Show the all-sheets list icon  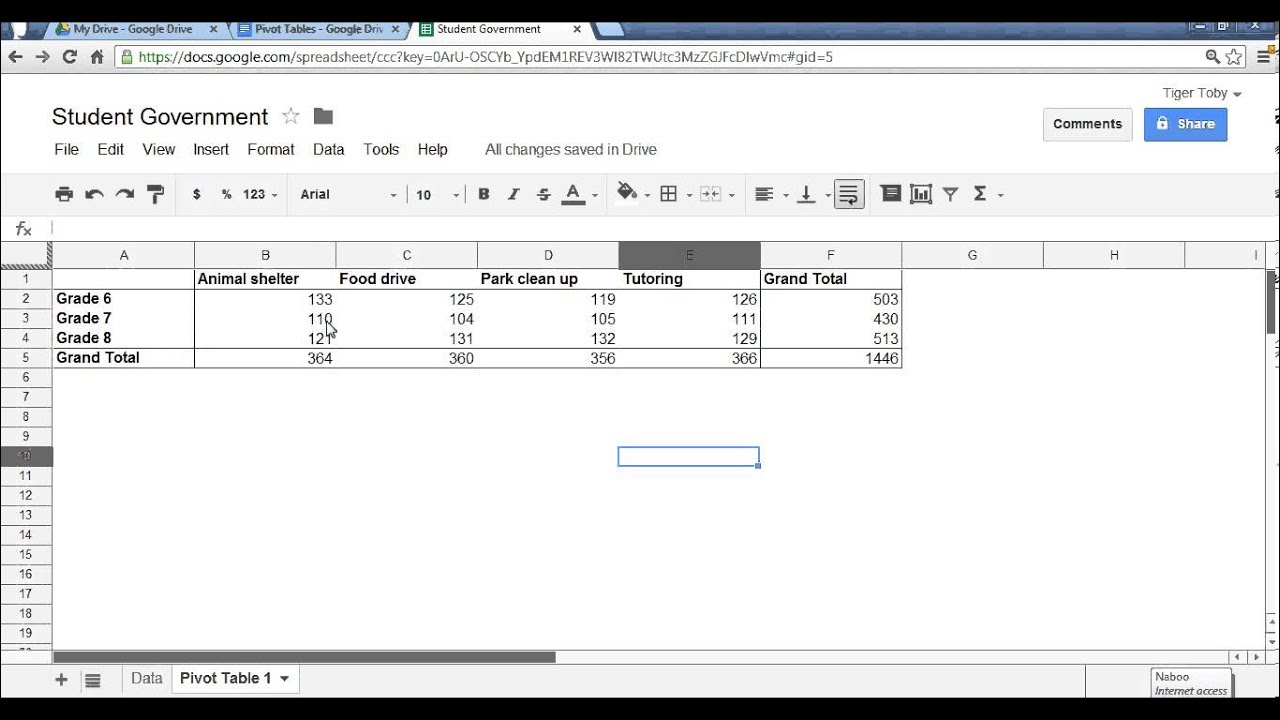[x=93, y=680]
